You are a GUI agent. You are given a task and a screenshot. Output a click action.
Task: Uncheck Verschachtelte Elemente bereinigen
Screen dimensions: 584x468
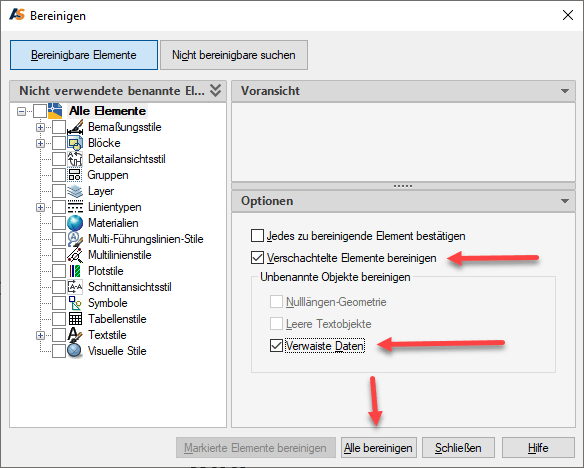[257, 258]
